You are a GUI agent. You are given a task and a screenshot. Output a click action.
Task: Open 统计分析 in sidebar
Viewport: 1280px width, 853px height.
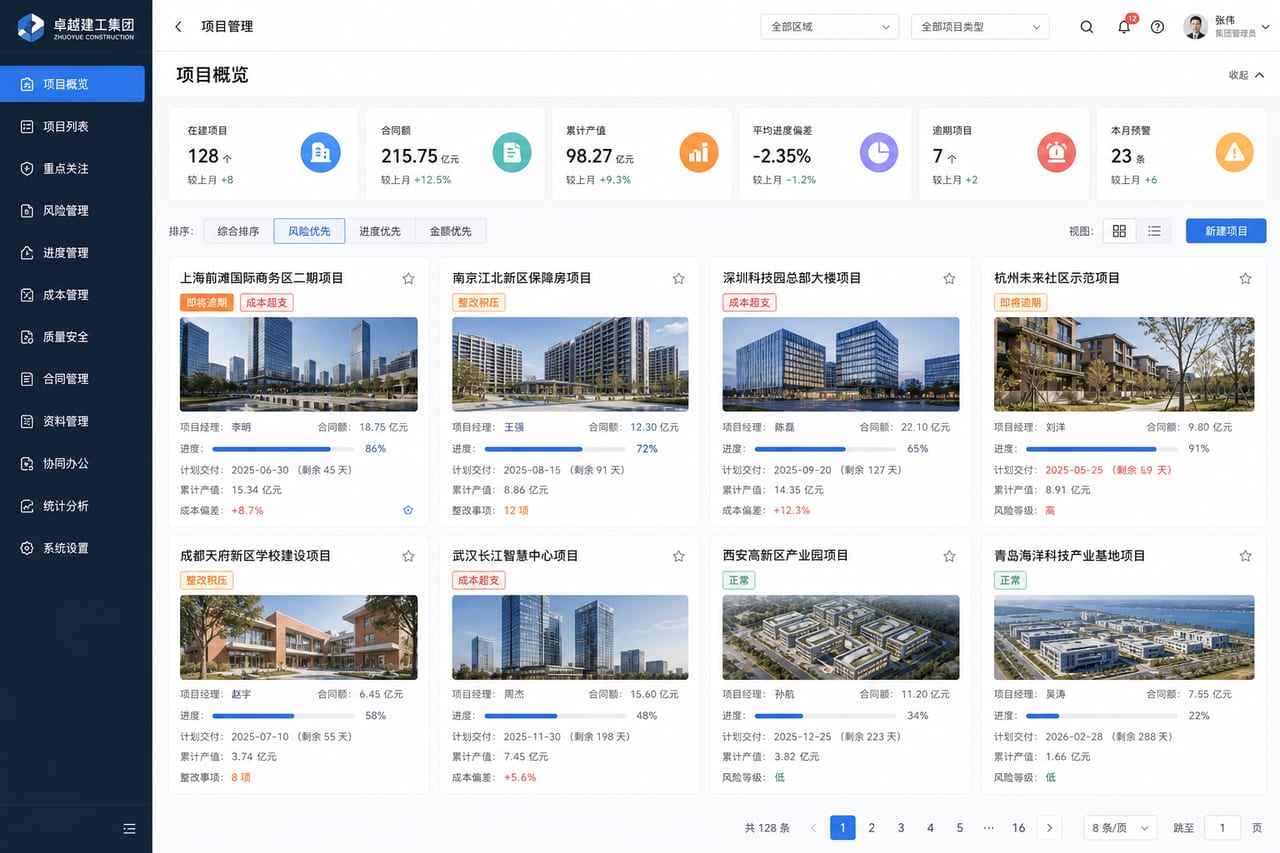(x=72, y=506)
